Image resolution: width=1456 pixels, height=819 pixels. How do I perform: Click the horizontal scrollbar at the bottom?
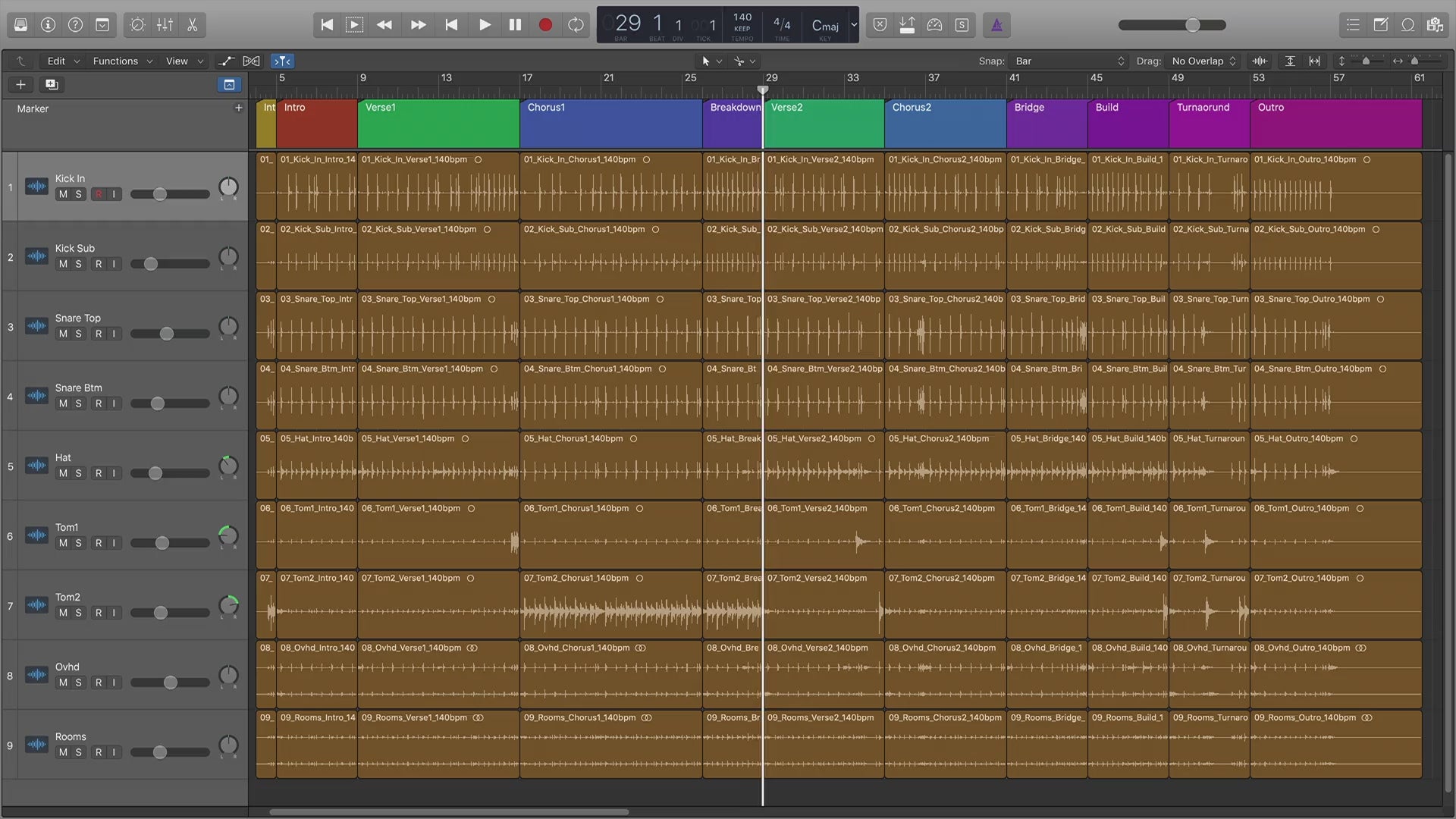[449, 812]
